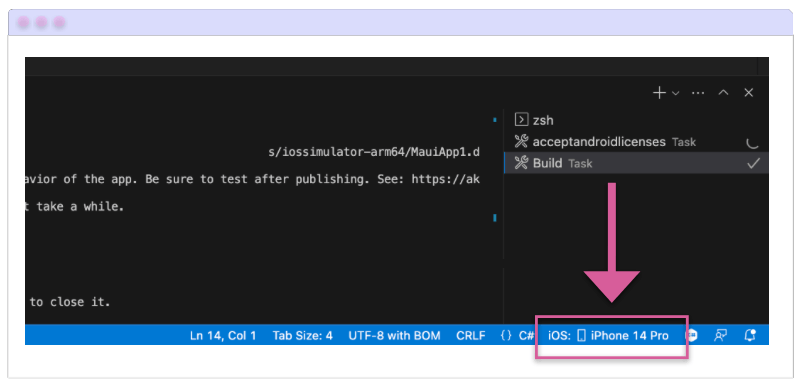The image size is (803, 388).
Task: Change language mode via C#
Action: tap(526, 336)
